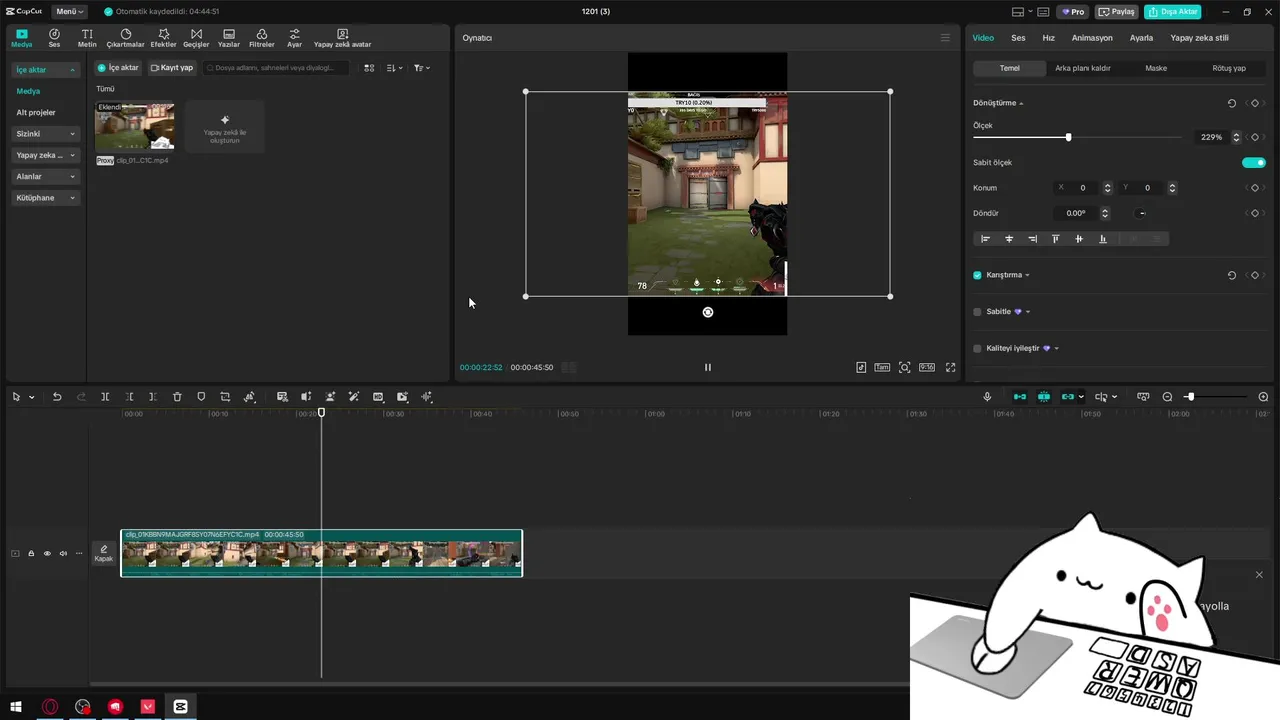The width and height of the screenshot is (1280, 720).
Task: Select the clip_01 media thumbnail
Action: (134, 126)
